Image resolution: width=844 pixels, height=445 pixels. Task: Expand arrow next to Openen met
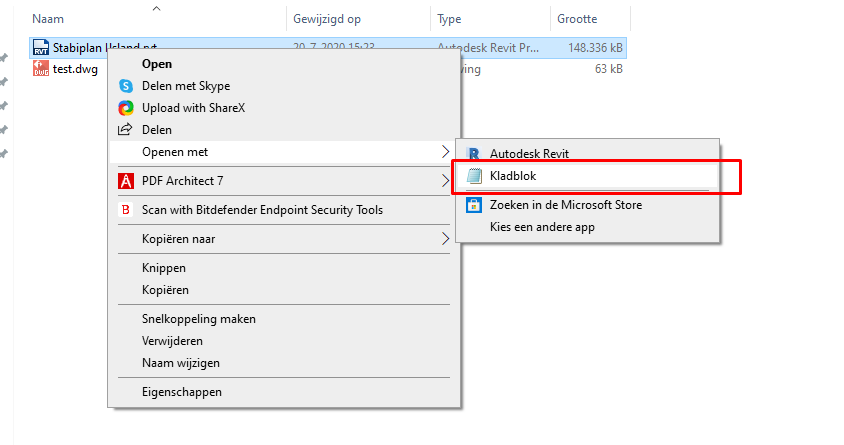(445, 152)
